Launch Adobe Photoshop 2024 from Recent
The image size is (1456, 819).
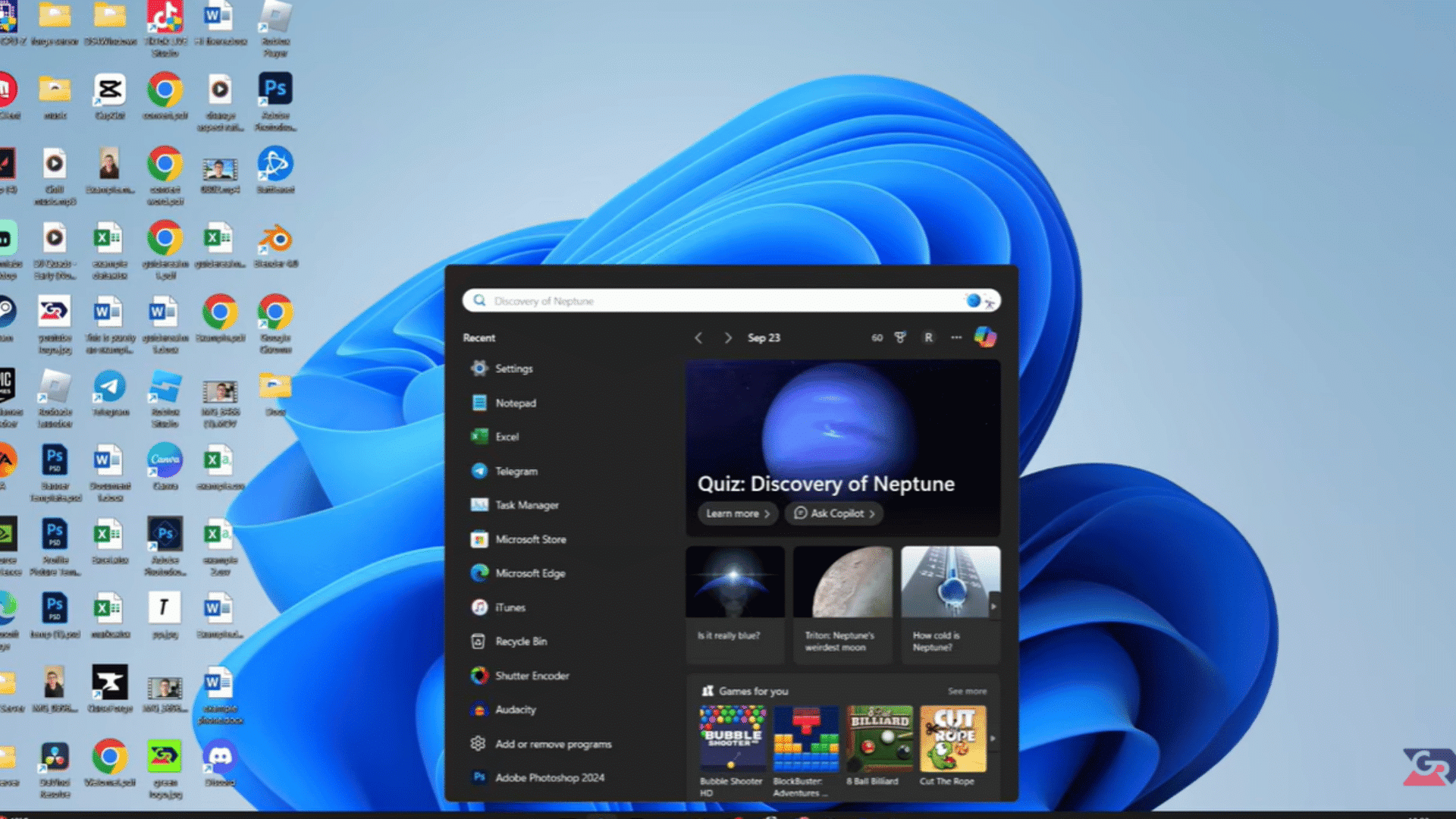click(538, 777)
